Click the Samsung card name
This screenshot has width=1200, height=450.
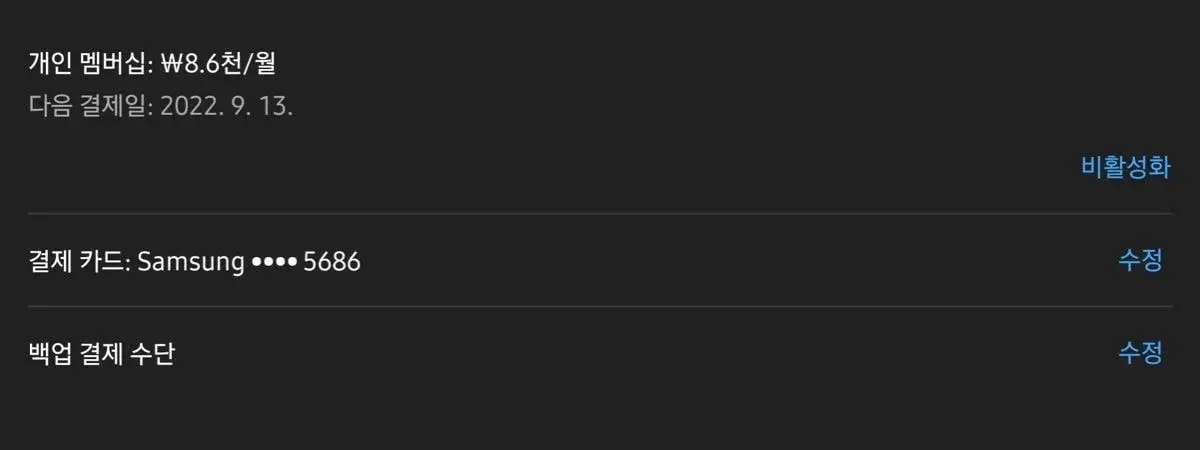pyautogui.click(x=191, y=262)
